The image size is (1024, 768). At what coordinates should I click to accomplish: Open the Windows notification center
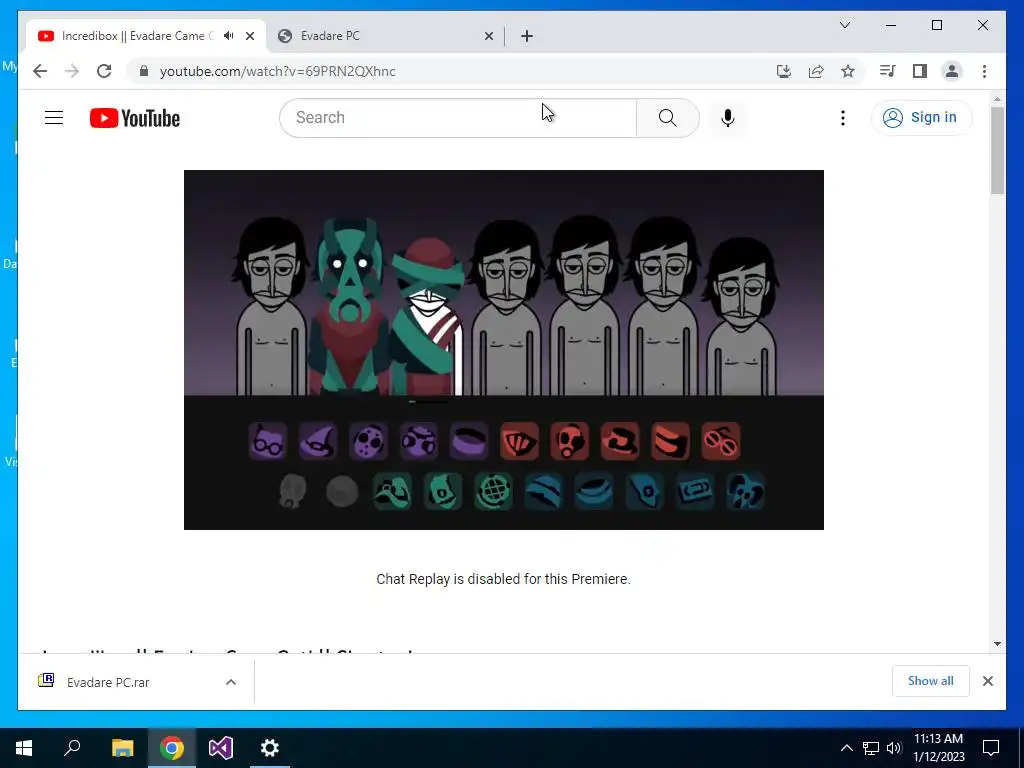(991, 748)
